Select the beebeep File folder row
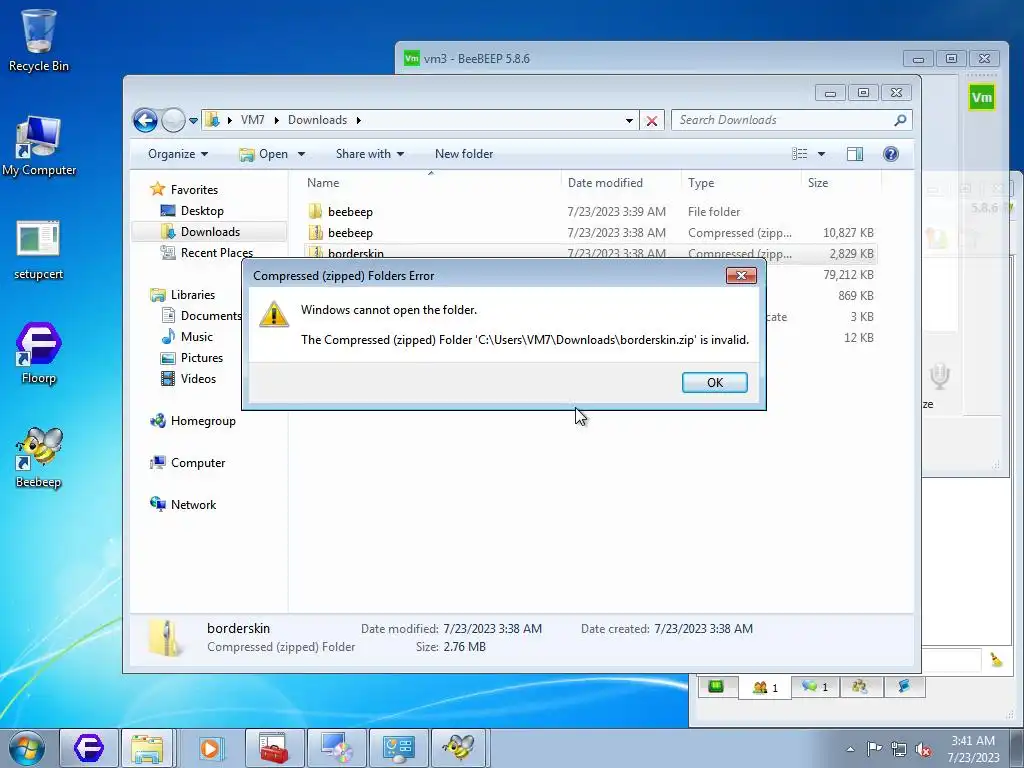The height and width of the screenshot is (768, 1024). [x=590, y=212]
